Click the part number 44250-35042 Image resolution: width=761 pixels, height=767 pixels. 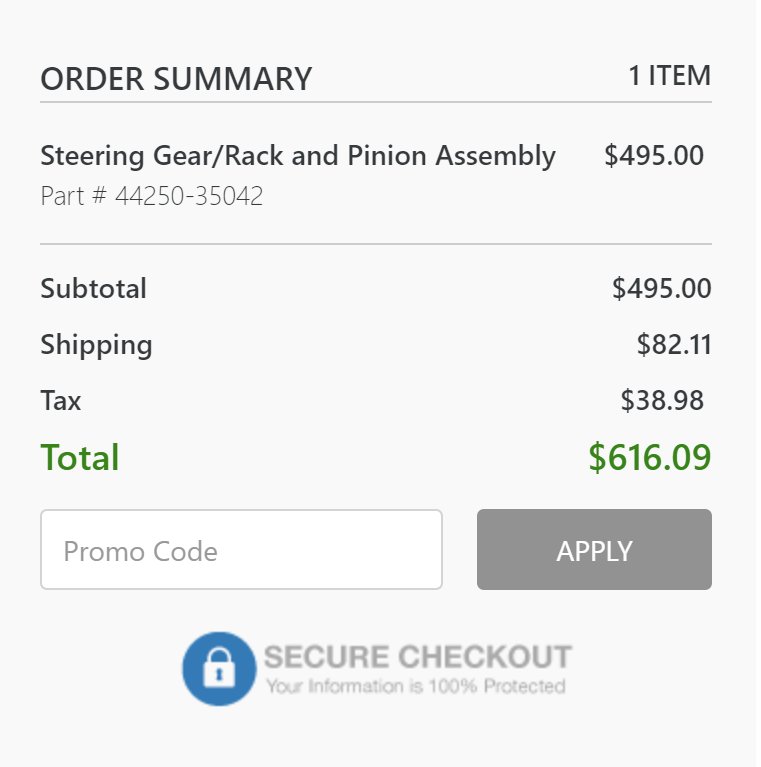click(x=189, y=196)
